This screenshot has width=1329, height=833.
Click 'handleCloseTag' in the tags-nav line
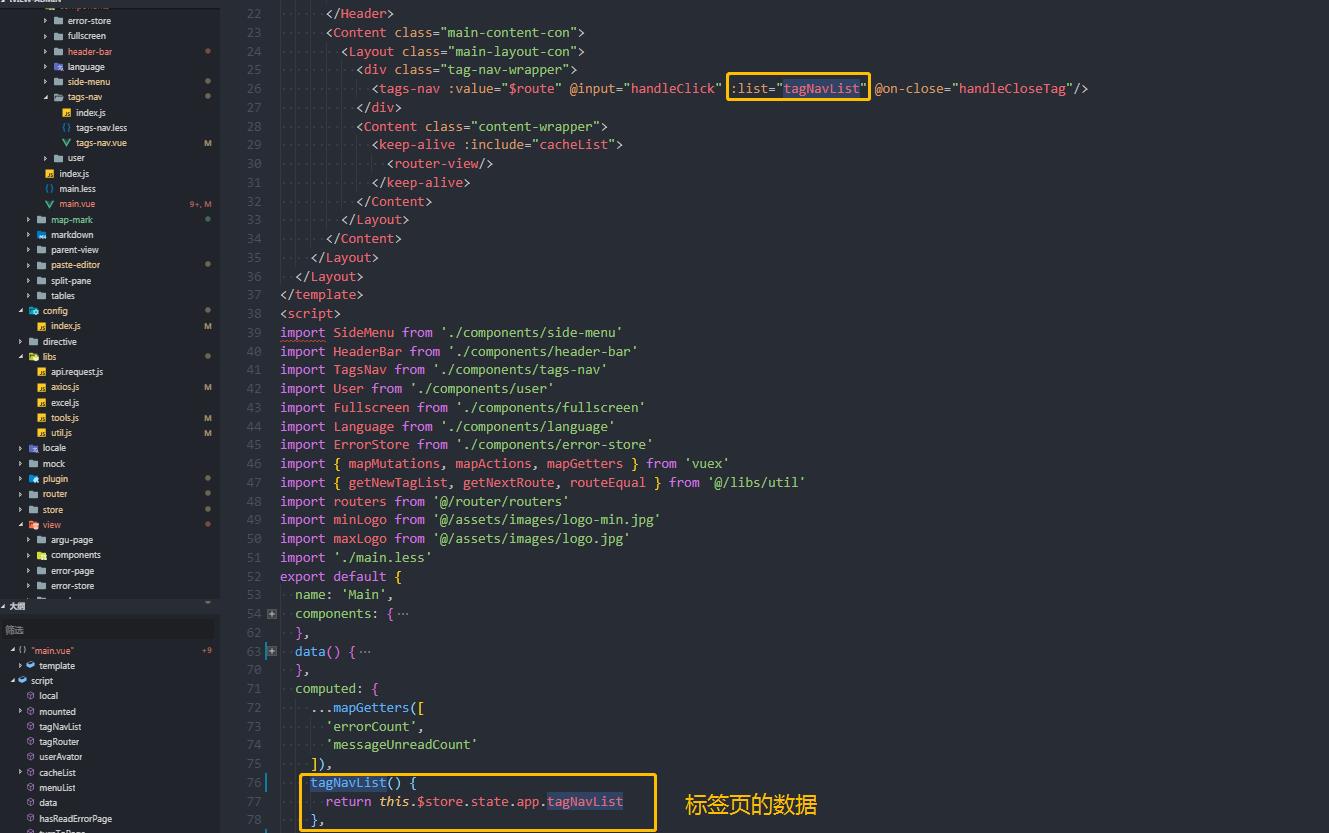coord(1013,88)
